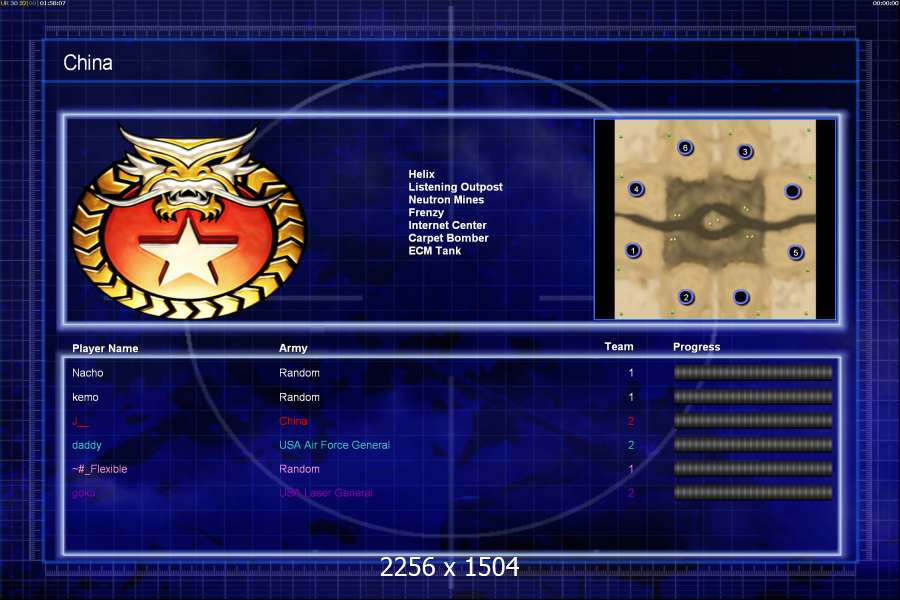900x600 pixels.
Task: Click unnumbered start marker beside marker 2
Action: click(x=741, y=297)
